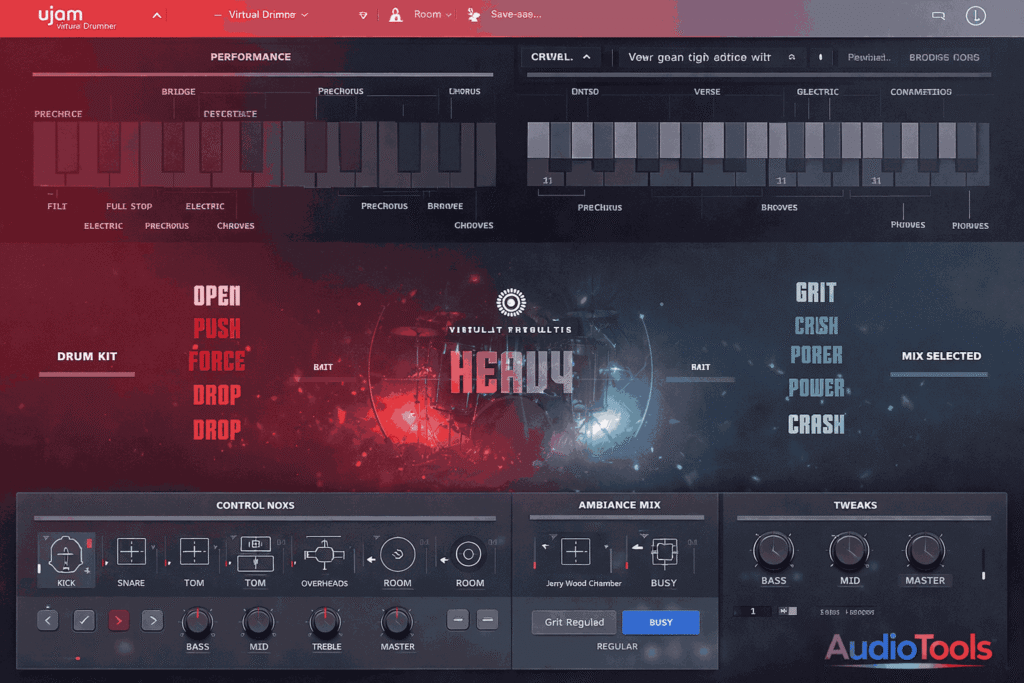The width and height of the screenshot is (1024, 683).
Task: Toggle the checkmark button in the Control panel
Action: pyautogui.click(x=83, y=620)
